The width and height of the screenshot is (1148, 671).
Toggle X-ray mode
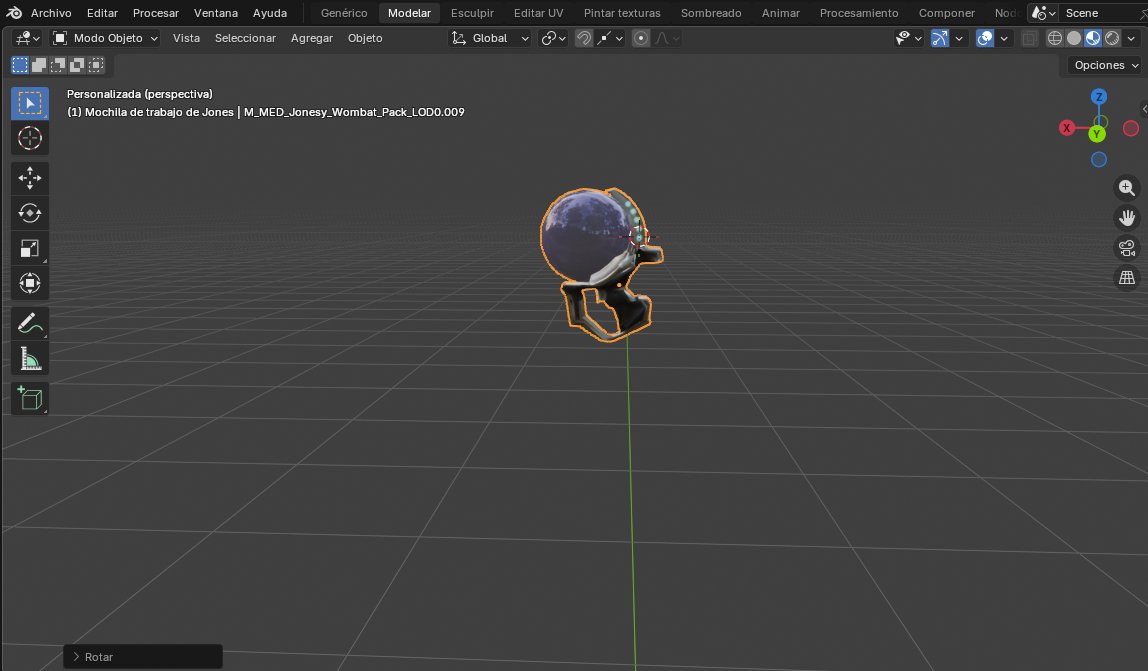(1029, 38)
